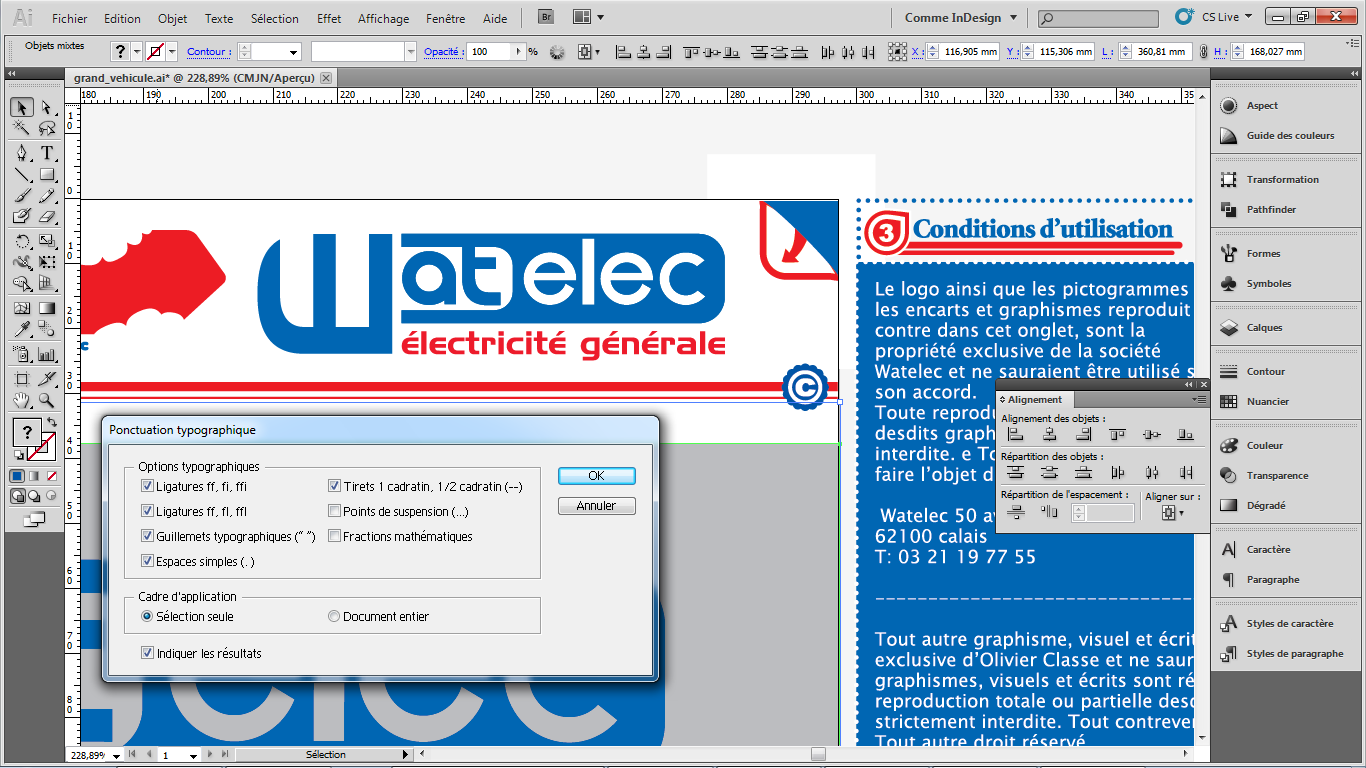Open the Styles de paragraphe panel
Viewport: 1366px width, 768px height.
point(1294,654)
